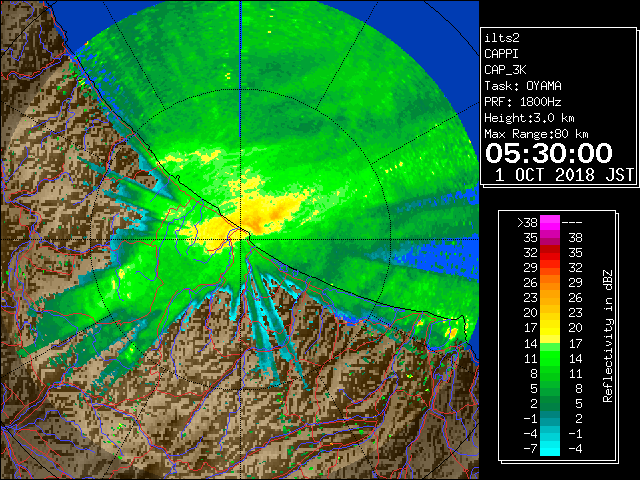Select the "CAP_3K" text line
640x480 pixels.
pos(505,70)
